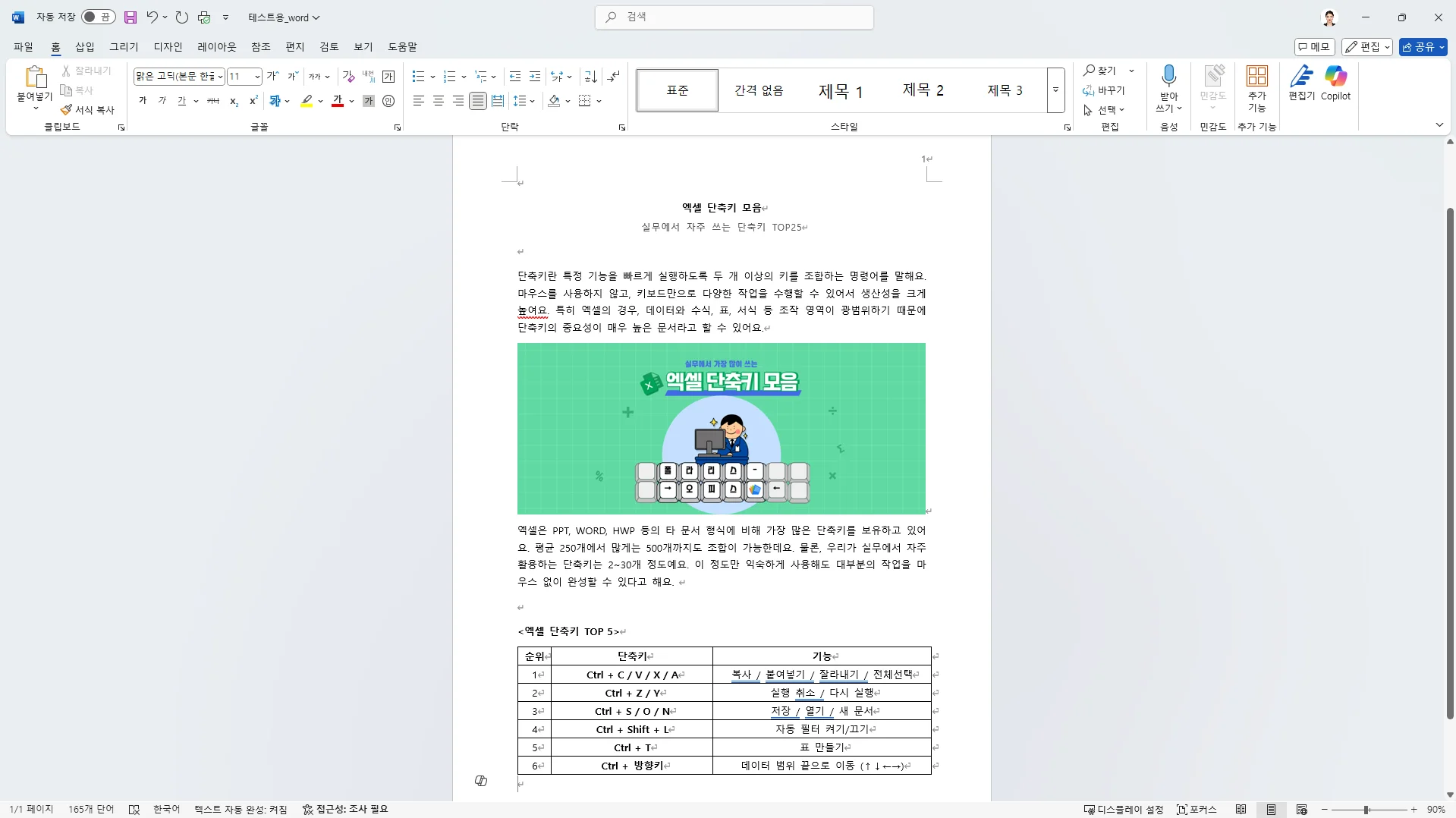This screenshot has width=1456, height=818.
Task: Click inside the search box at top
Action: tap(733, 17)
